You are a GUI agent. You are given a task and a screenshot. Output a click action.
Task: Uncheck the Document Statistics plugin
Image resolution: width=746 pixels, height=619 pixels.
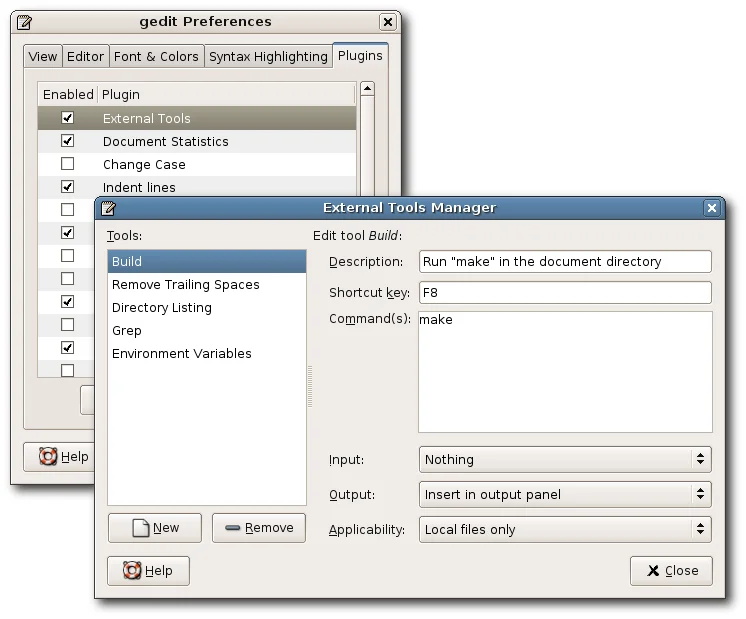(68, 141)
